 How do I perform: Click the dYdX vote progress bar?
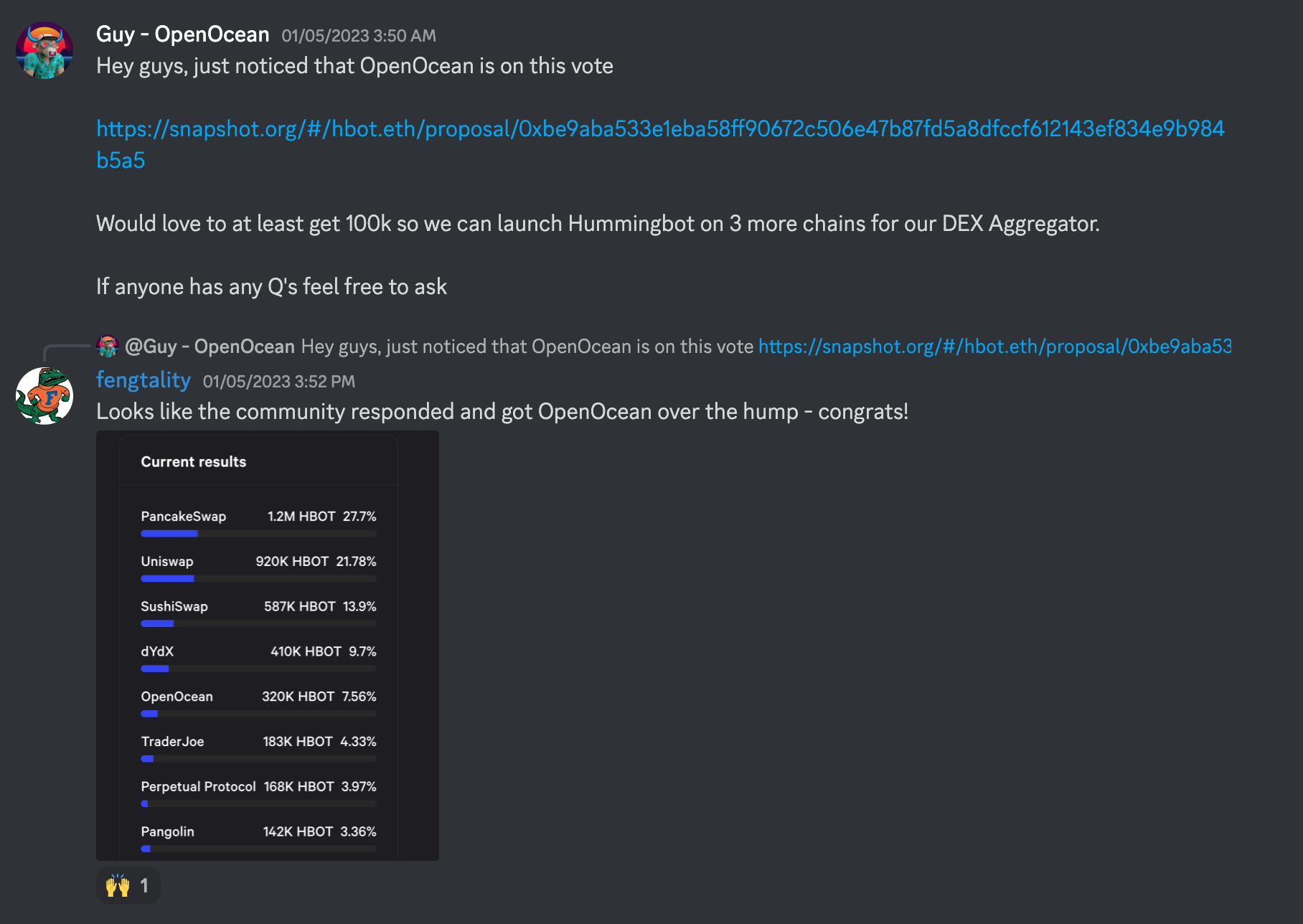click(258, 669)
